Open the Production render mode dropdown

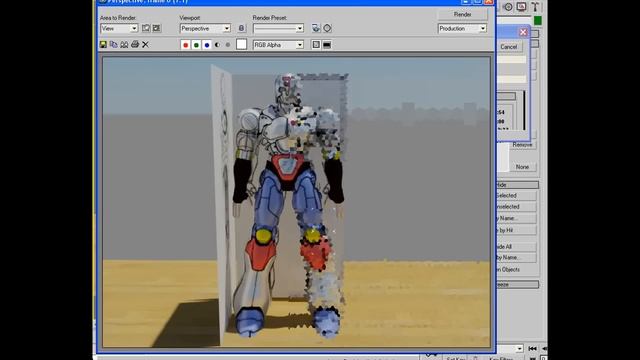coord(462,28)
